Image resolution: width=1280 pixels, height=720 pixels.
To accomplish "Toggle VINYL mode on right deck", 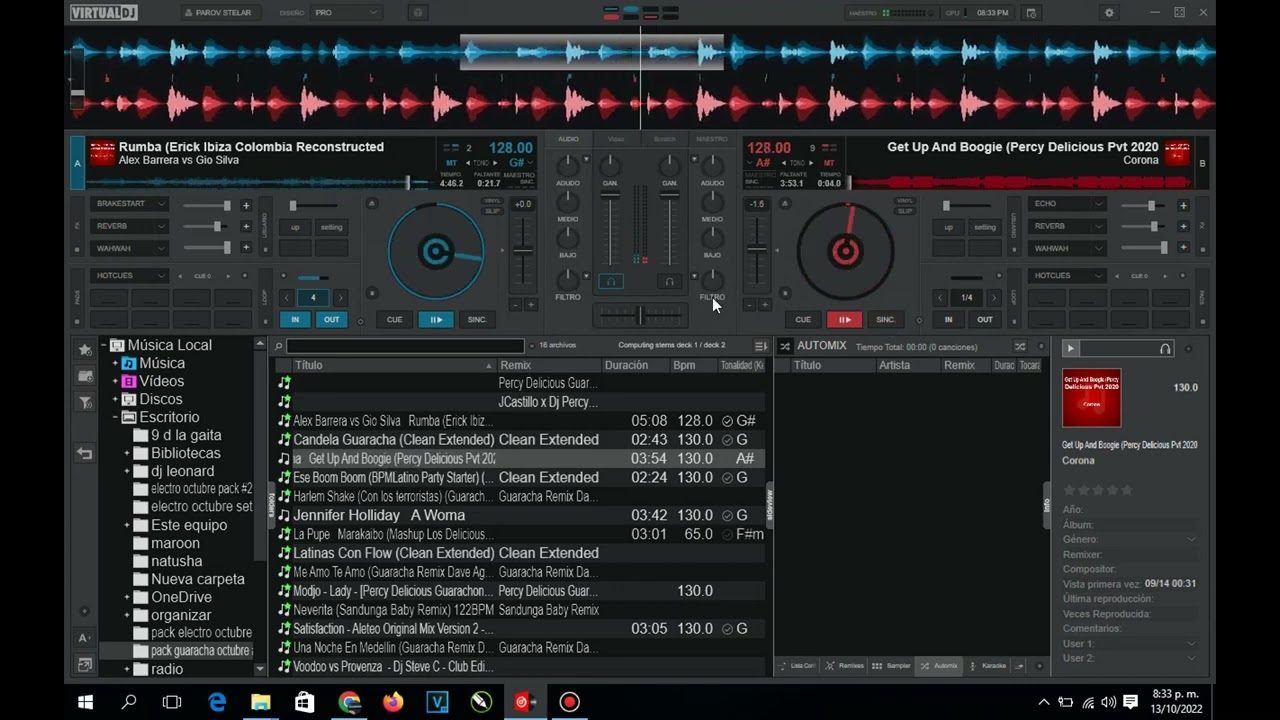I will pyautogui.click(x=905, y=201).
